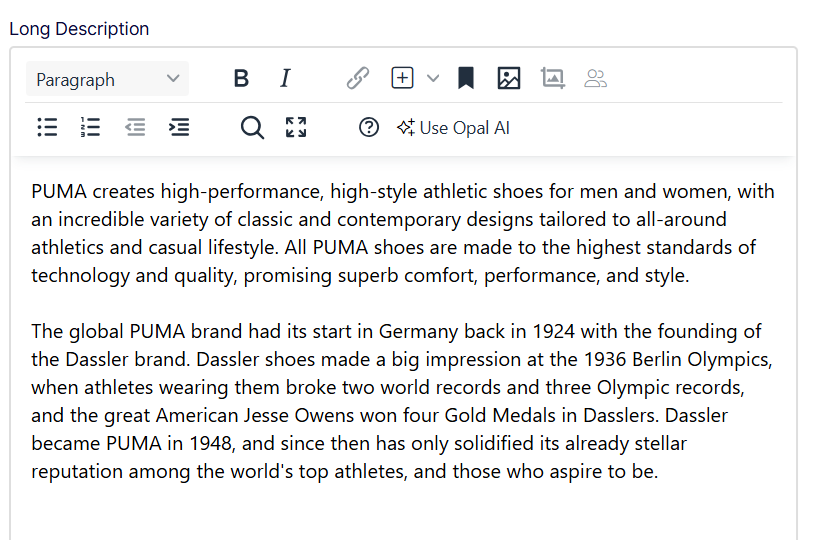This screenshot has width=813, height=540.
Task: Click the plus-box insert icon
Action: click(x=402, y=79)
